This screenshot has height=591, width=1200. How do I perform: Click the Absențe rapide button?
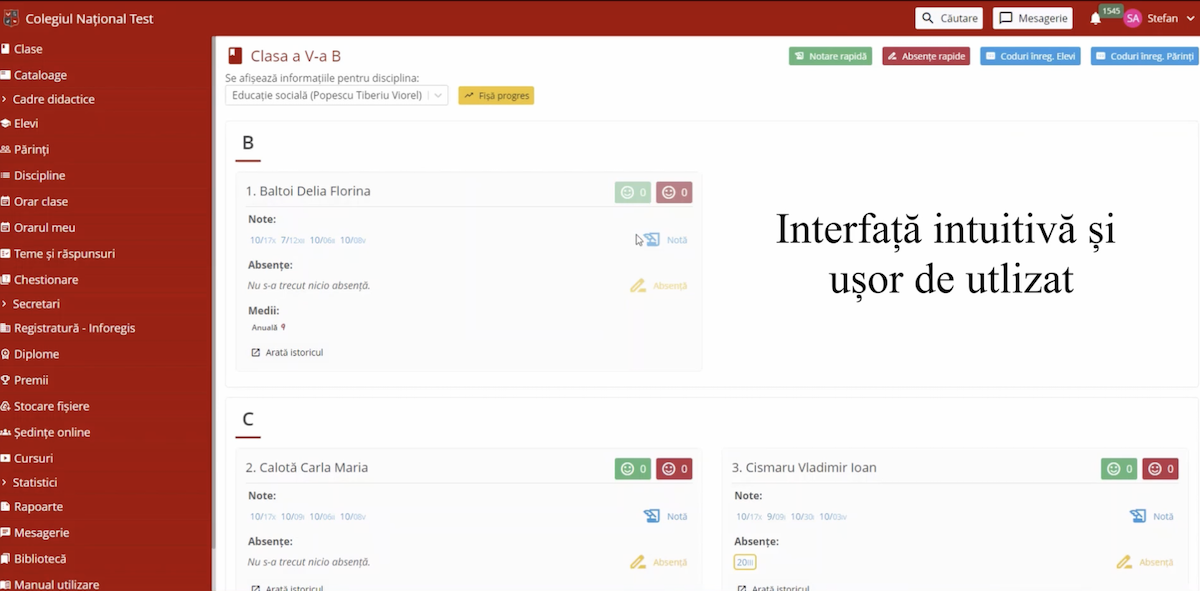pyautogui.click(x=925, y=56)
